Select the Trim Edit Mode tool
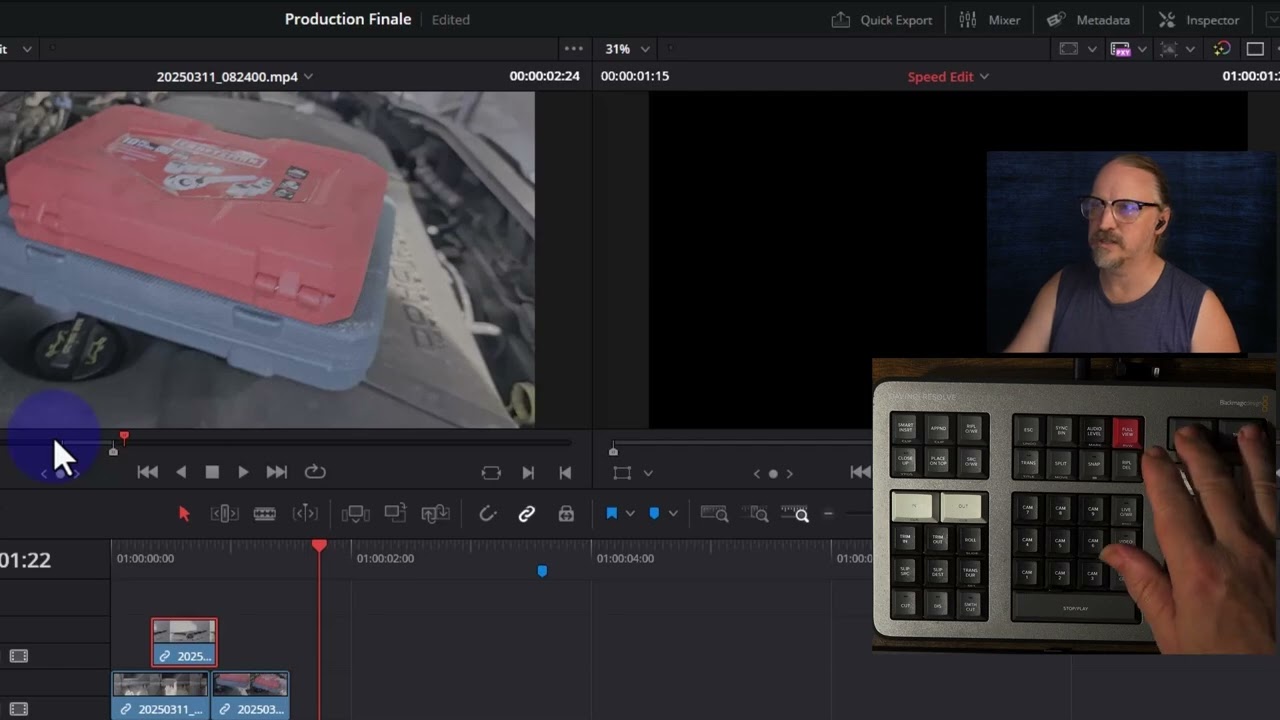The width and height of the screenshot is (1280, 720). 225,514
